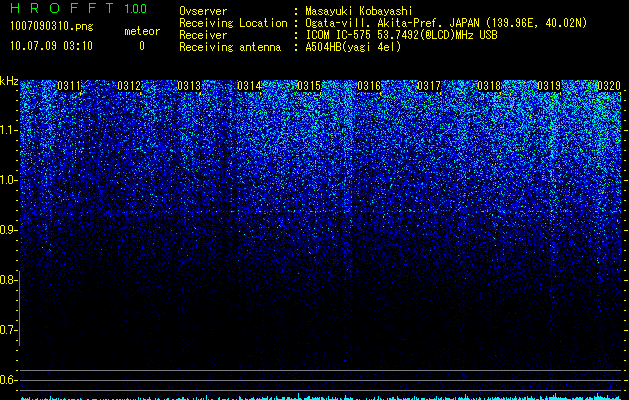The width and height of the screenshot is (629, 400).
Task: Click the 0319 time marker
Action: click(x=549, y=86)
